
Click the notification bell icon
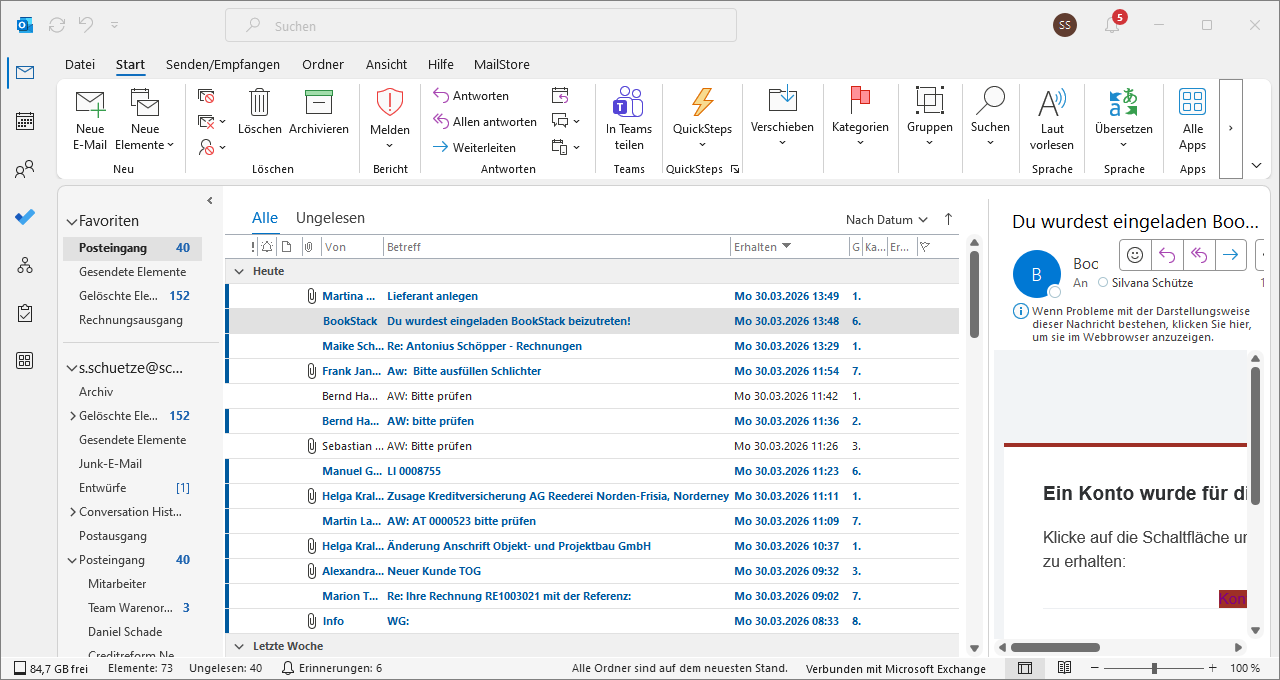coord(1112,25)
